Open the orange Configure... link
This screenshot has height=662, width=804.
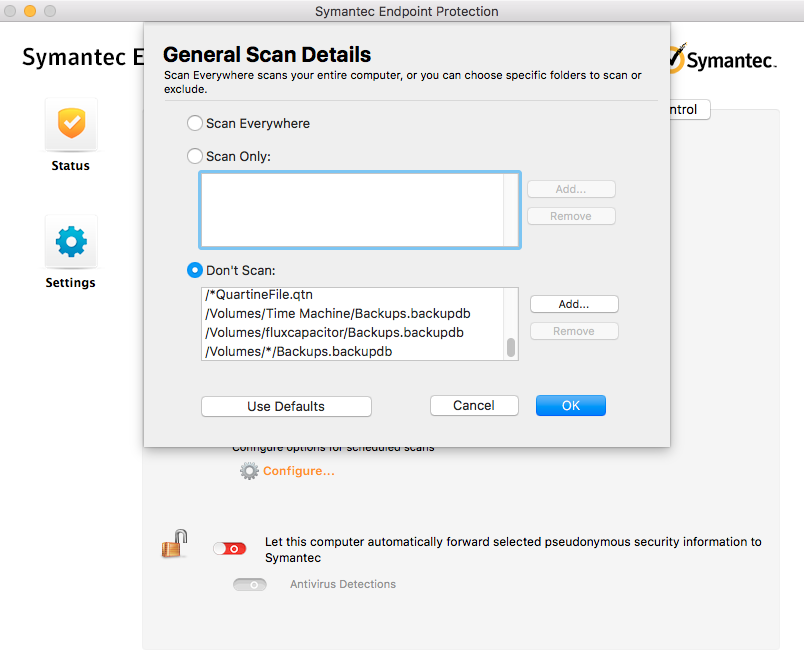pyautogui.click(x=298, y=471)
